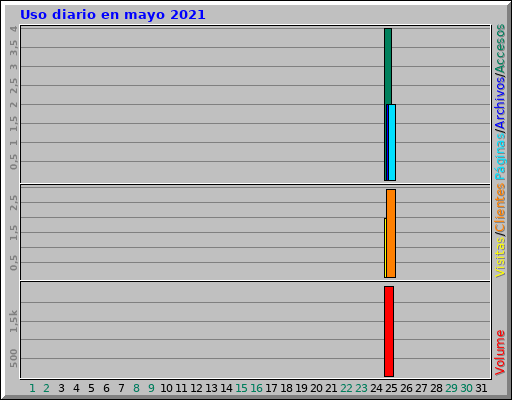Click day 21 on the x-axis

click(x=331, y=388)
